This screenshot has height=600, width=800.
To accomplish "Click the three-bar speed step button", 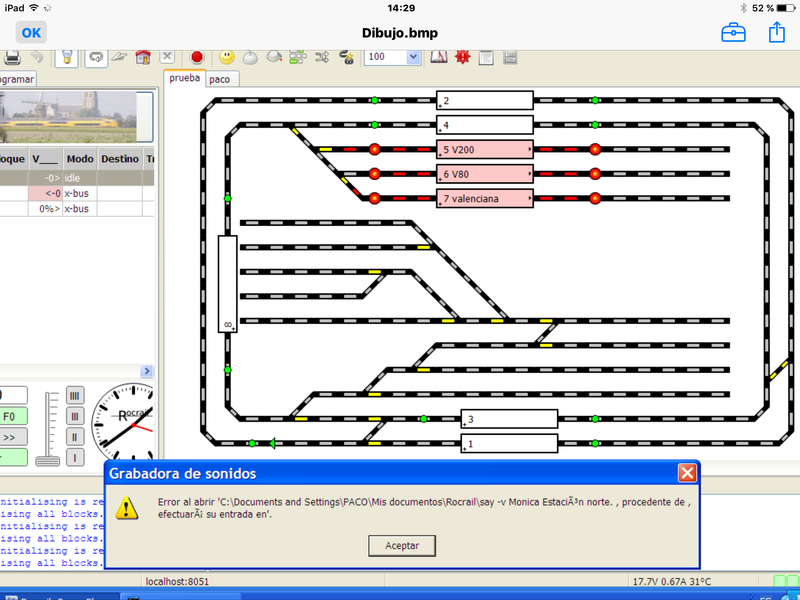I will click(x=75, y=416).
